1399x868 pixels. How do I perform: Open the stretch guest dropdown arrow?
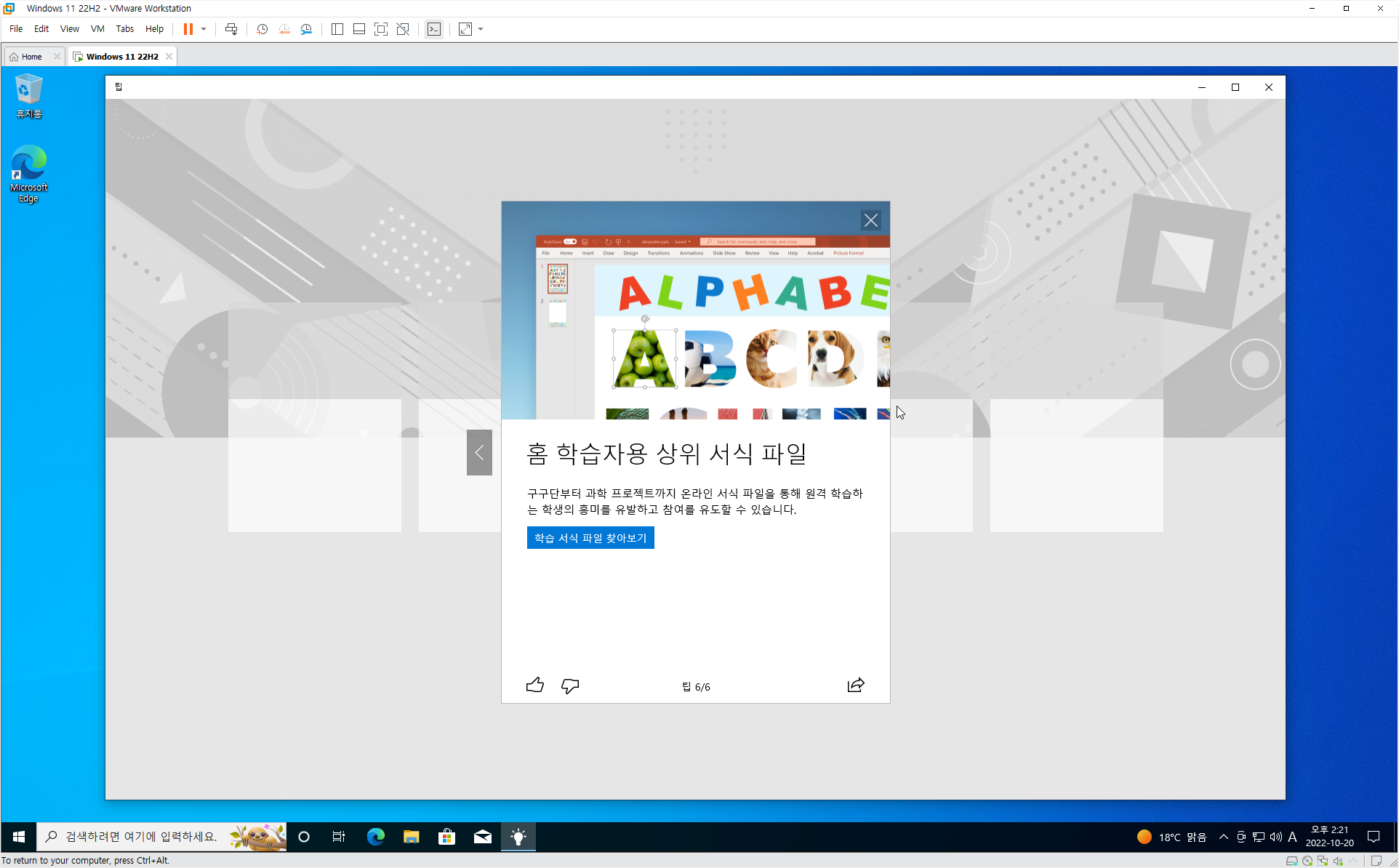(x=481, y=29)
